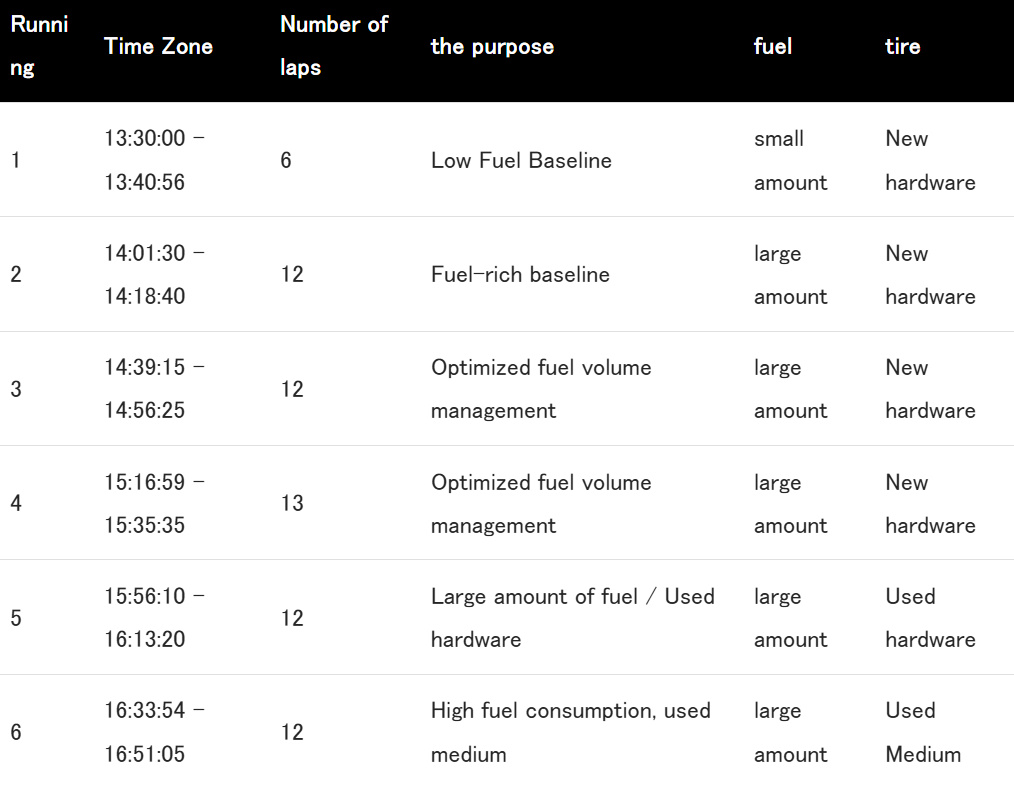This screenshot has height=785, width=1014.
Task: Click the 14:01:30 – 14:18:40 time cell
Action: (154, 274)
